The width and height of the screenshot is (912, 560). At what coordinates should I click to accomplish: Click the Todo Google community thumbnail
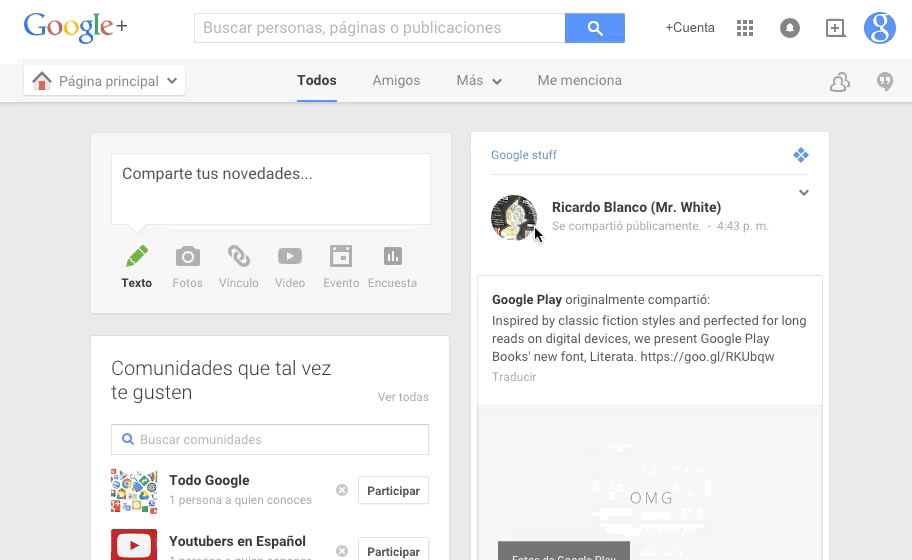[x=134, y=491]
